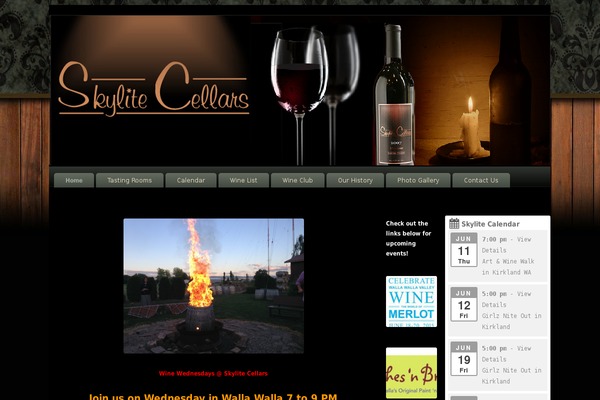Click the fire pit photo
The image size is (600, 400).
[x=214, y=286]
